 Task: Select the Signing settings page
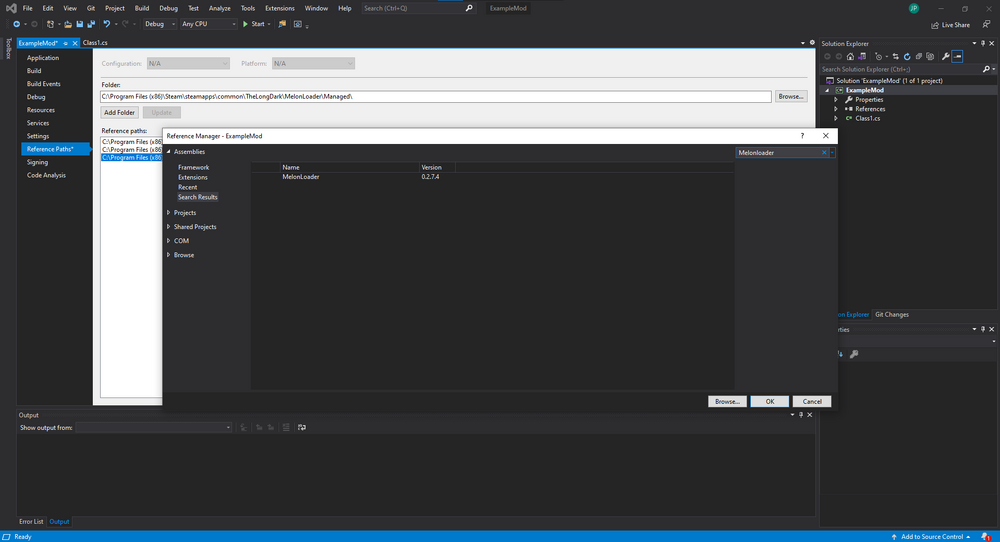(37, 162)
